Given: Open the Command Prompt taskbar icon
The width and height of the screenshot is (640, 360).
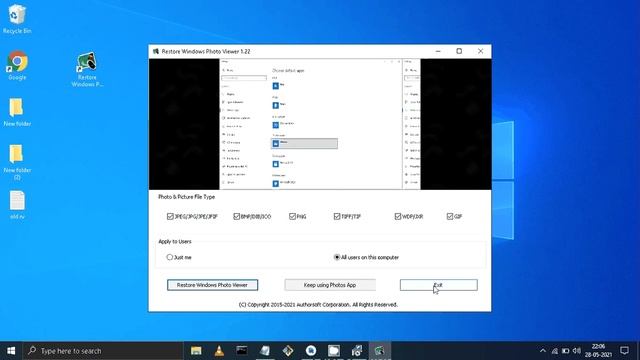Looking at the screenshot, I should (x=242, y=351).
